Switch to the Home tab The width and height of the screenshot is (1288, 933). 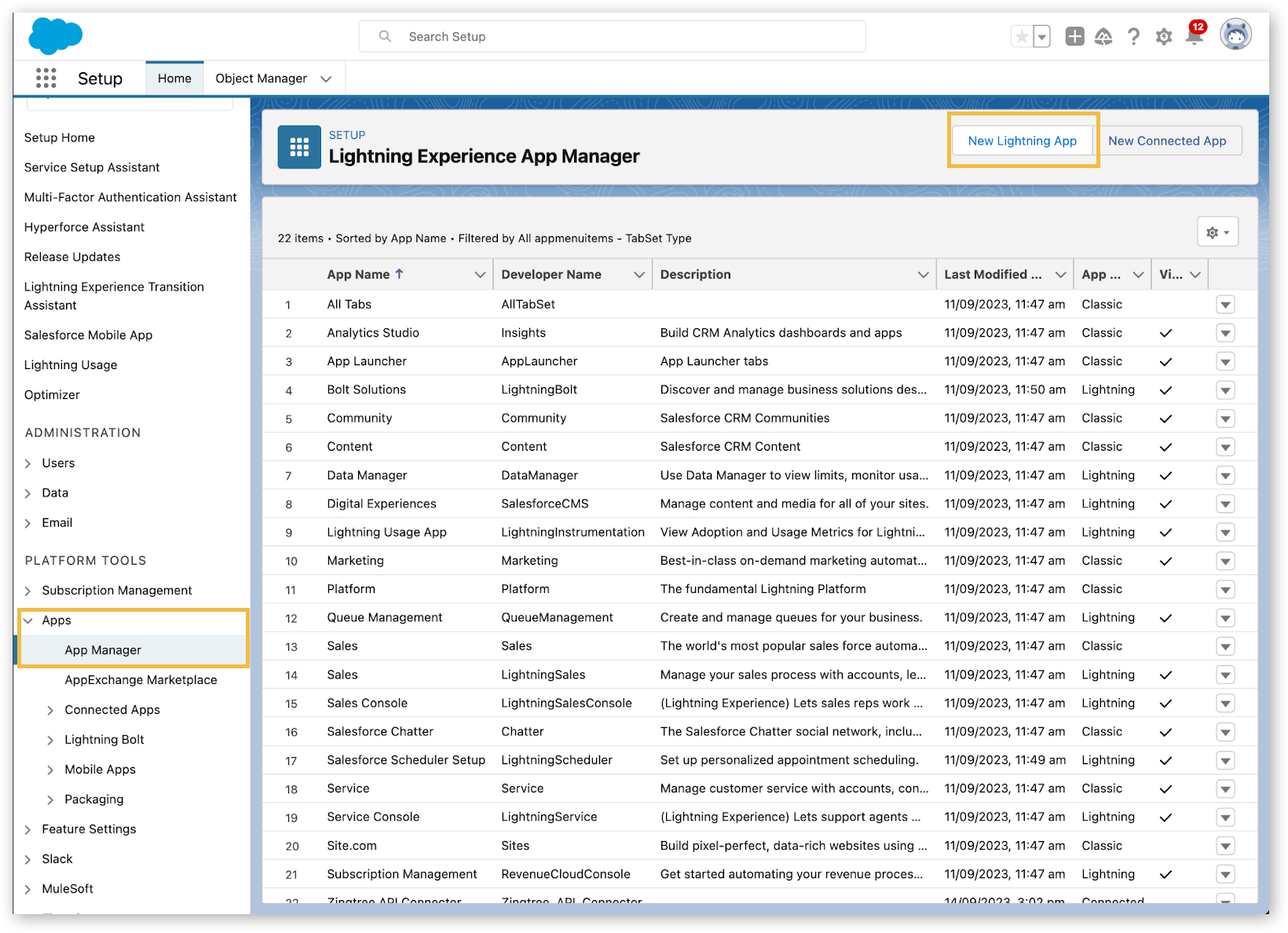[174, 79]
